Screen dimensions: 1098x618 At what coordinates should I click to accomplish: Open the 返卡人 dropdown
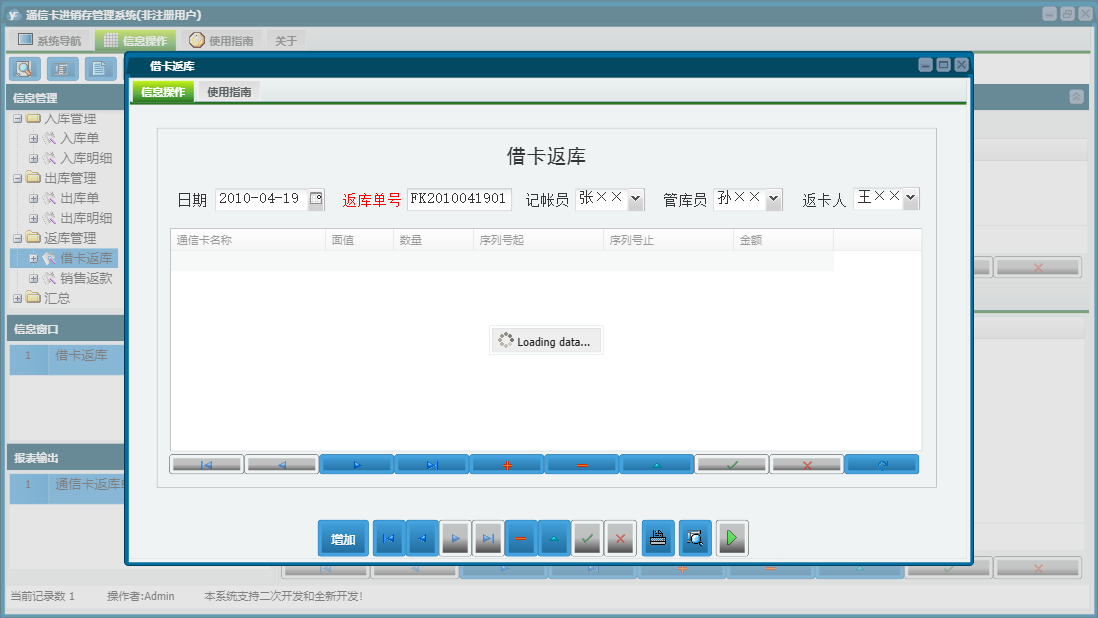point(910,198)
